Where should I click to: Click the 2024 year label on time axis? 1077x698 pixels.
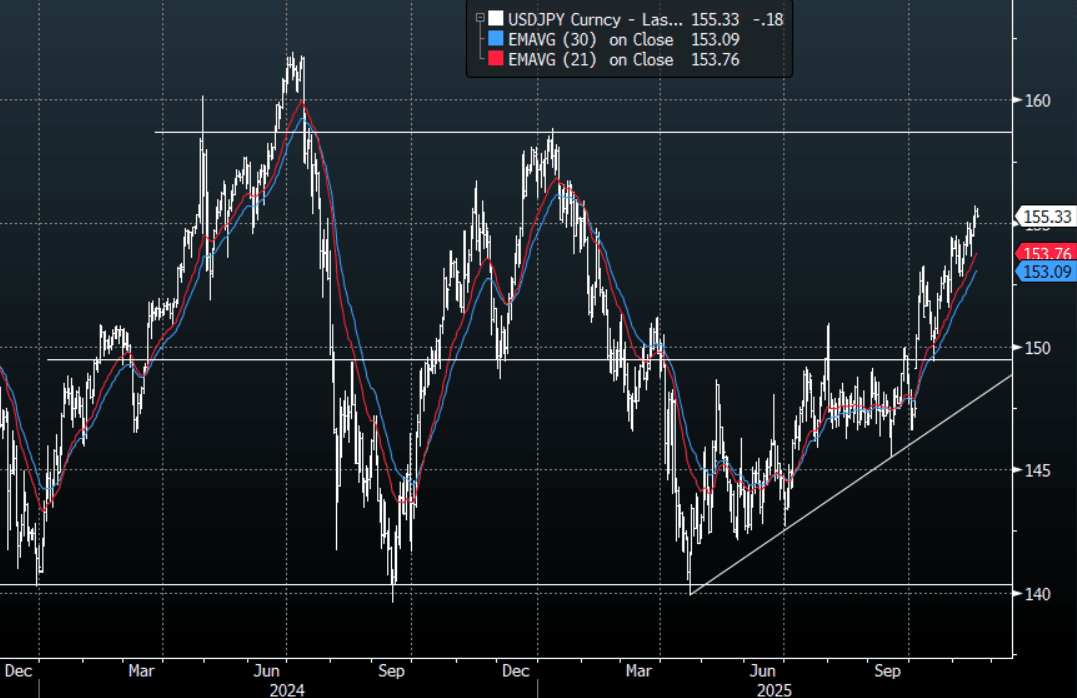[287, 689]
